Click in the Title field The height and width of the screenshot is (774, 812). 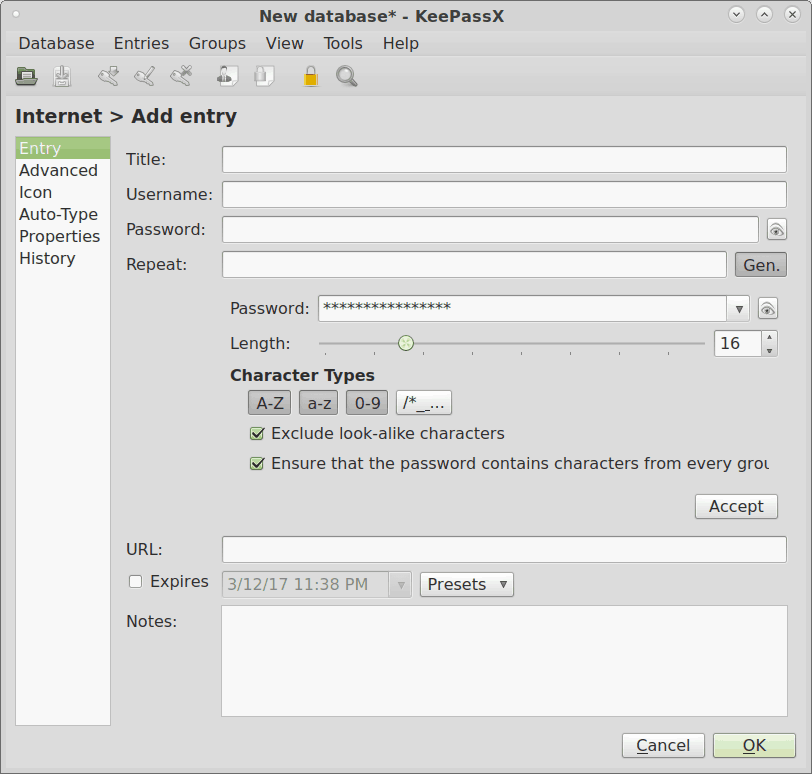click(x=504, y=159)
